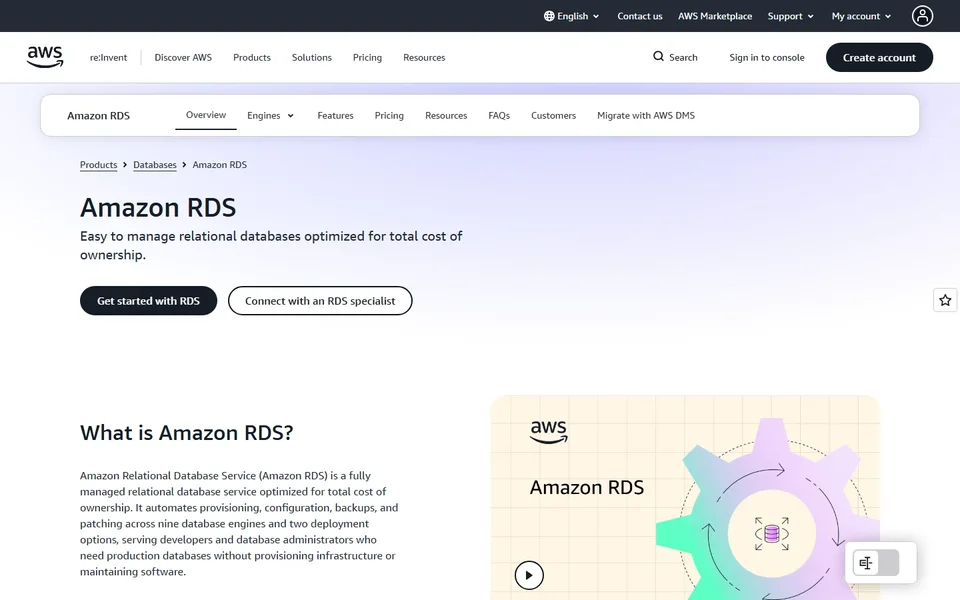Click the star bookmark icon
The height and width of the screenshot is (600, 960).
point(945,300)
